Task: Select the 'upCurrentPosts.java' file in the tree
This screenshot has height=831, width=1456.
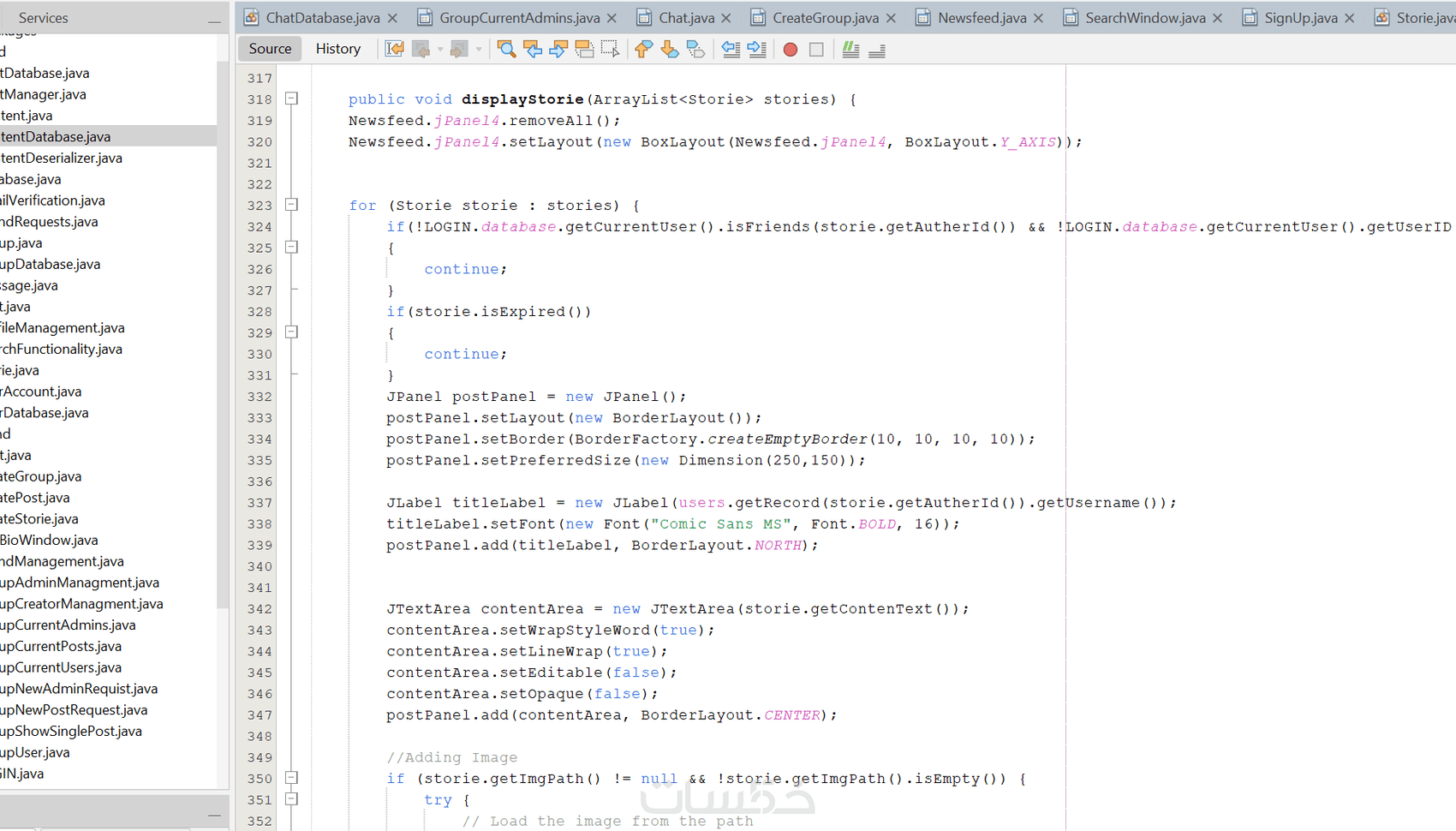Action: [61, 646]
